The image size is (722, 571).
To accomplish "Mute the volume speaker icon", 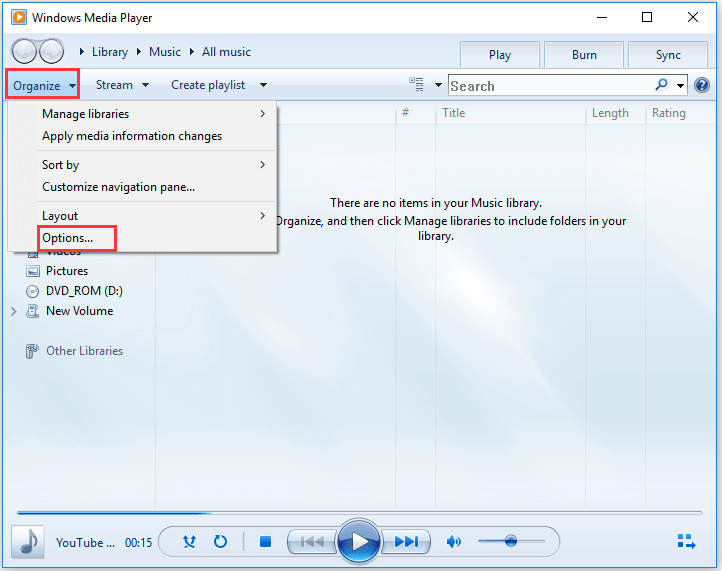I will tap(453, 542).
